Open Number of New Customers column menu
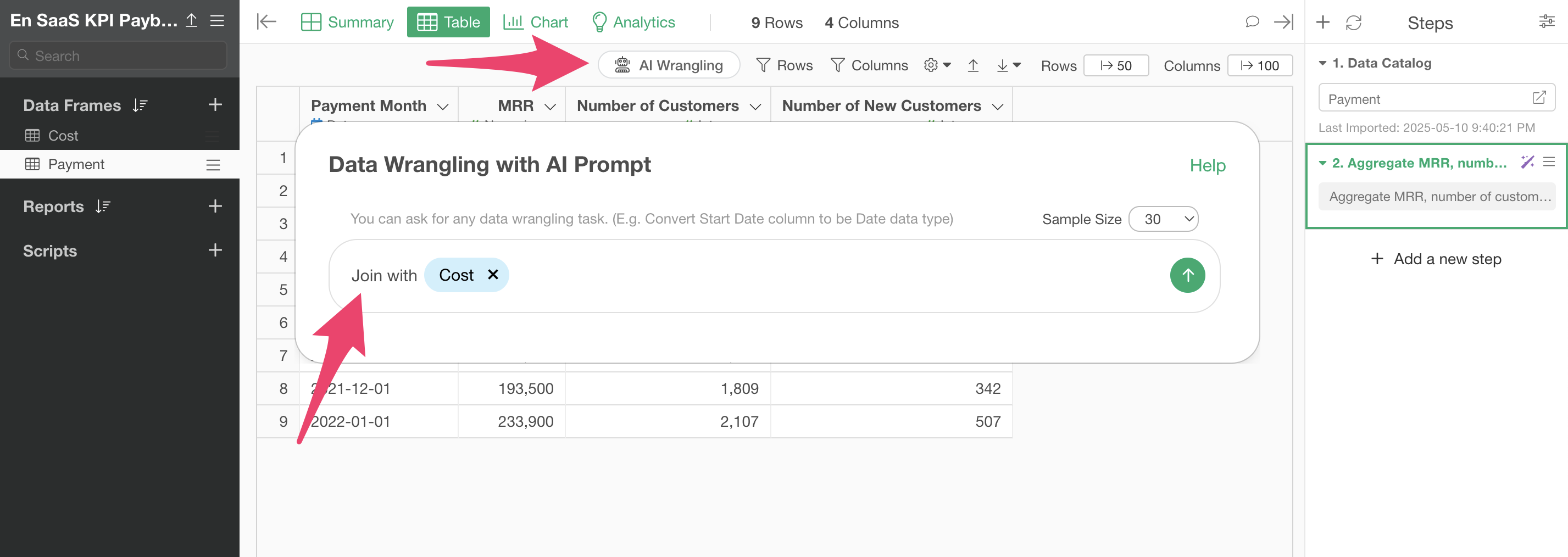Screen dimensions: 1568x557 [x=997, y=106]
